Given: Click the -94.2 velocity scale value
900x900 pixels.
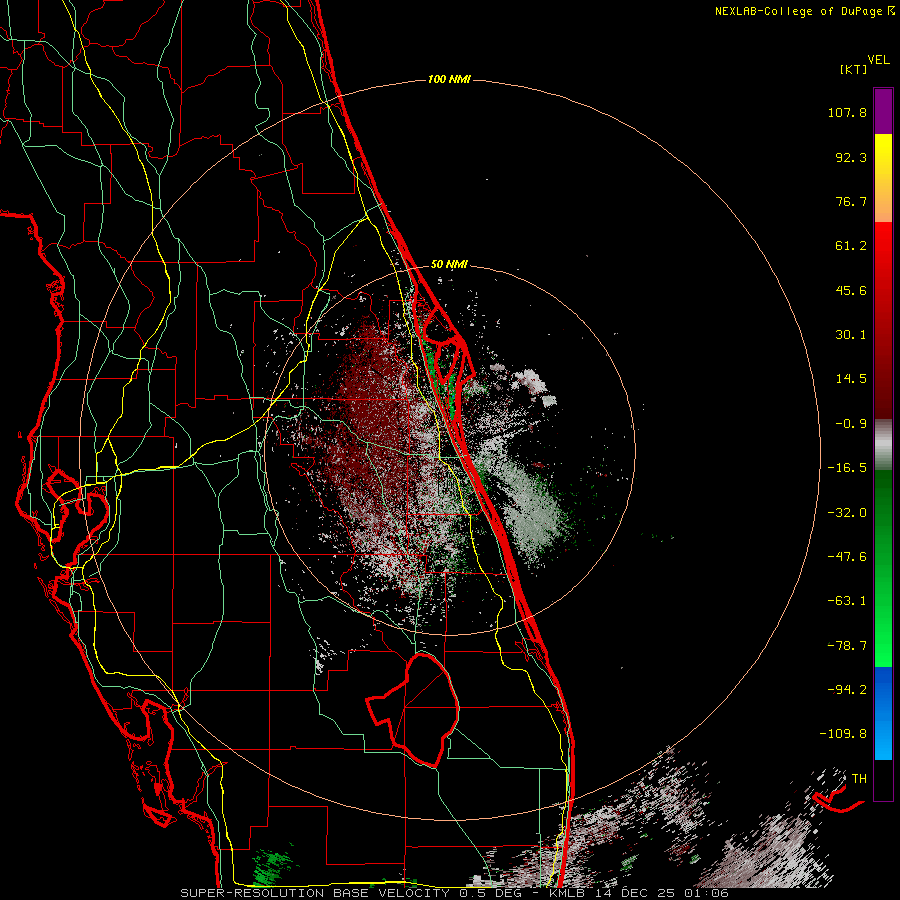Looking at the screenshot, I should point(847,689).
